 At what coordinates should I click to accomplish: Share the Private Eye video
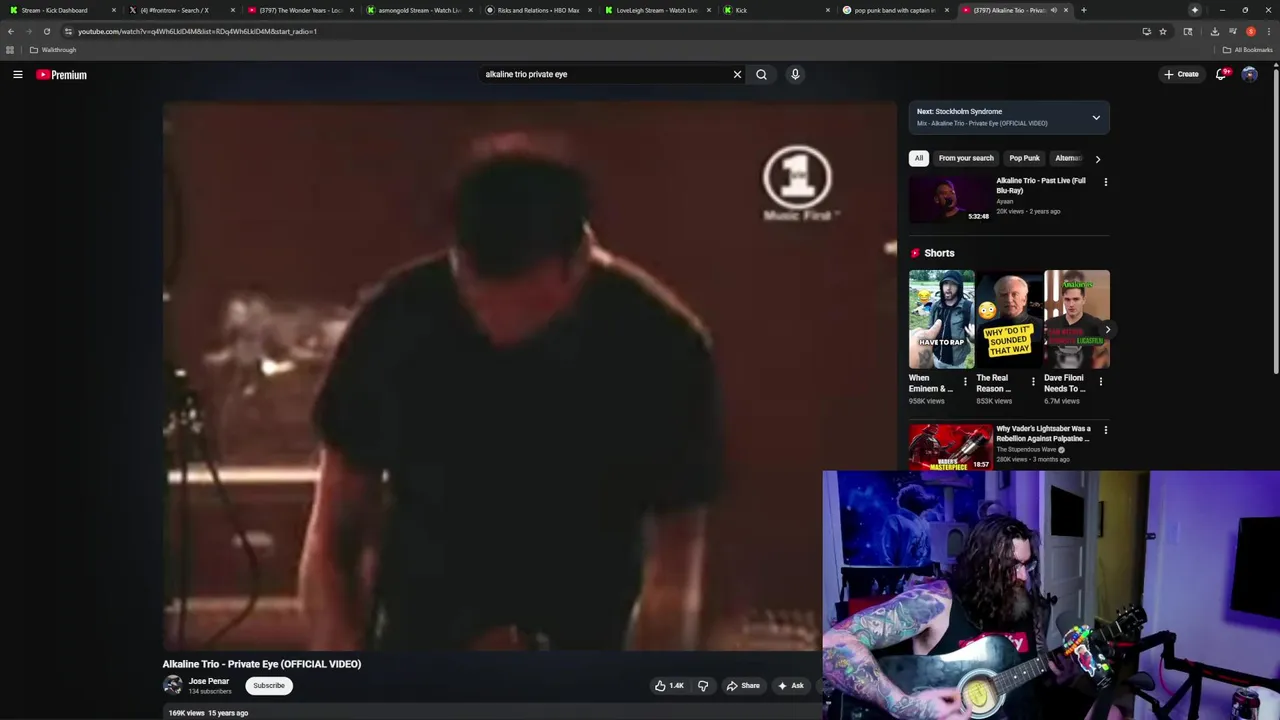(x=743, y=686)
